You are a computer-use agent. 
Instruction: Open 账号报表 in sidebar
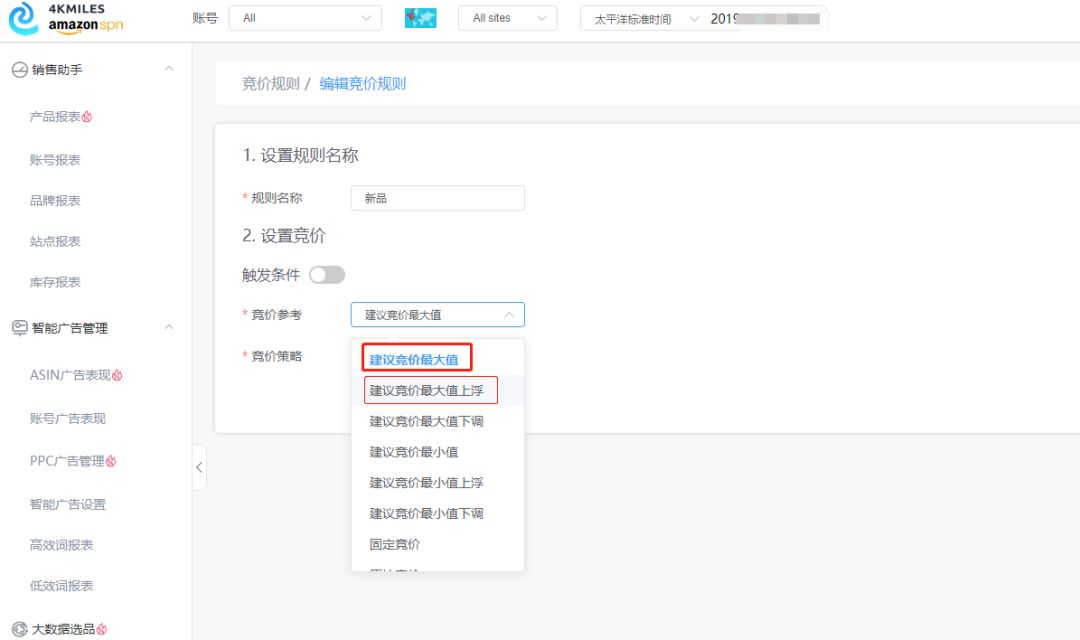55,160
